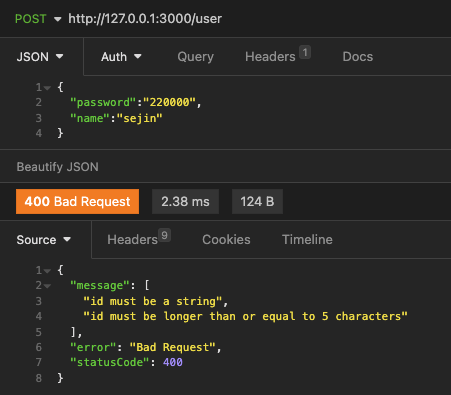
Task: Open the Source response view dropdown
Action: (x=44, y=240)
